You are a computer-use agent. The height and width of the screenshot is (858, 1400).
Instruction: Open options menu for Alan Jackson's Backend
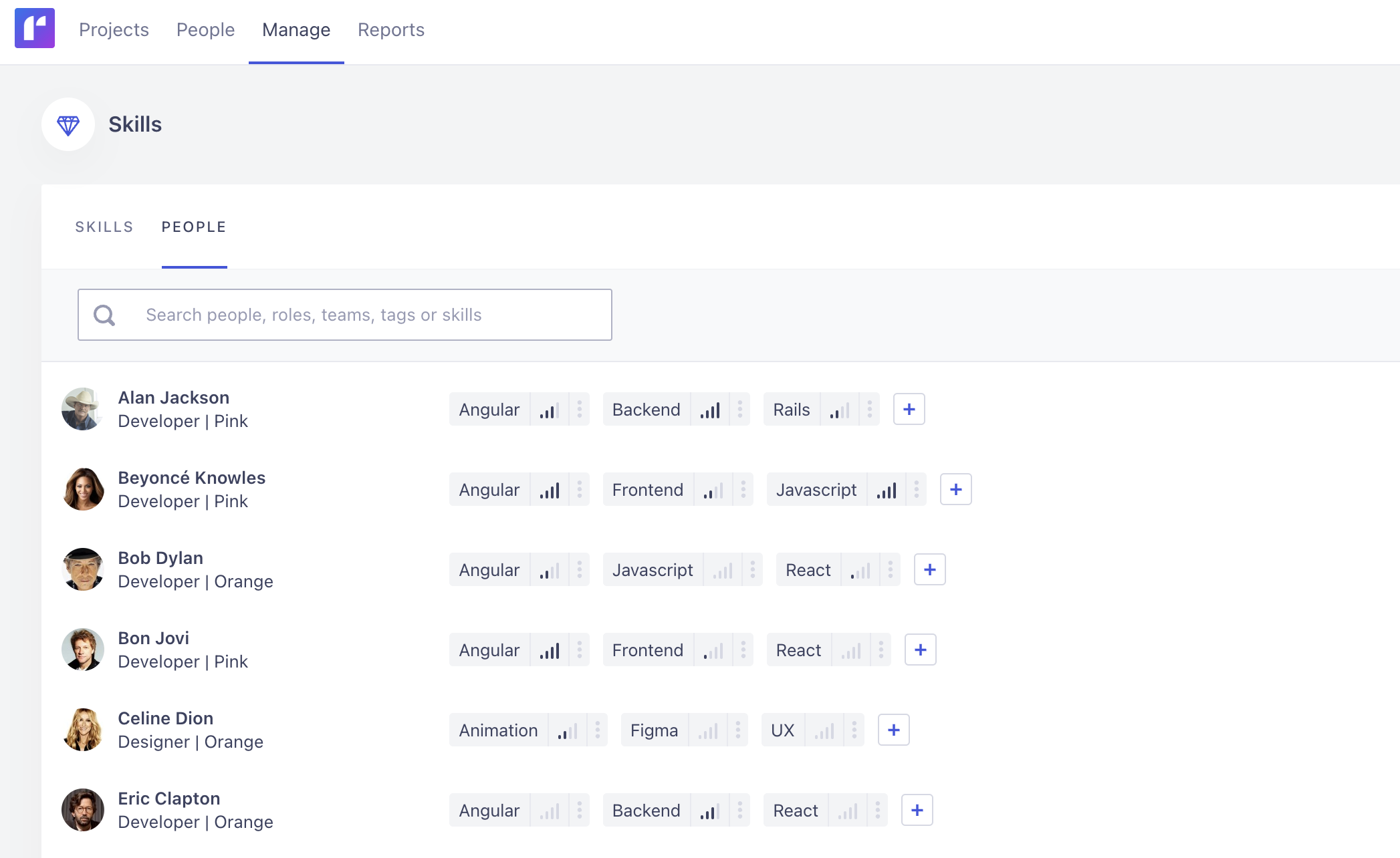739,409
